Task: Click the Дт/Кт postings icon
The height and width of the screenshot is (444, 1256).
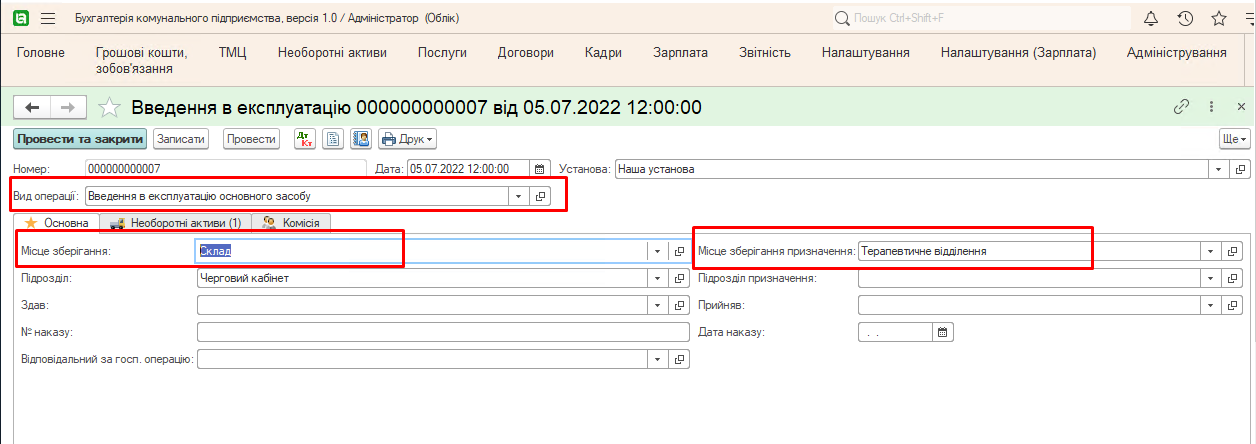Action: click(x=305, y=139)
